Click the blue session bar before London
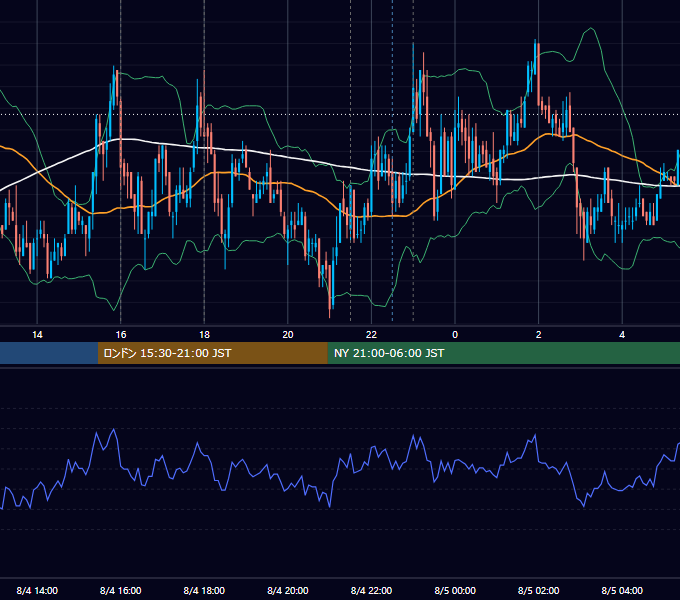Screen dimensions: 680x600 pos(49,353)
